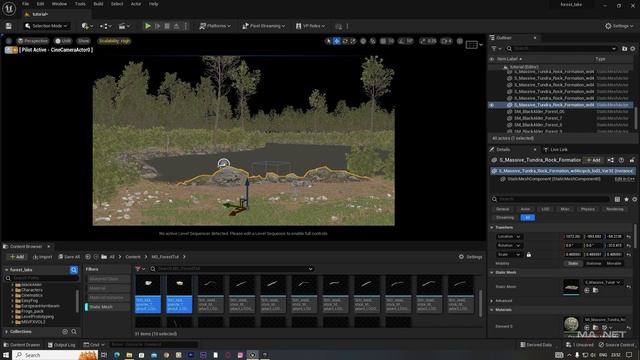Collapse the Transform section

click(x=492, y=228)
